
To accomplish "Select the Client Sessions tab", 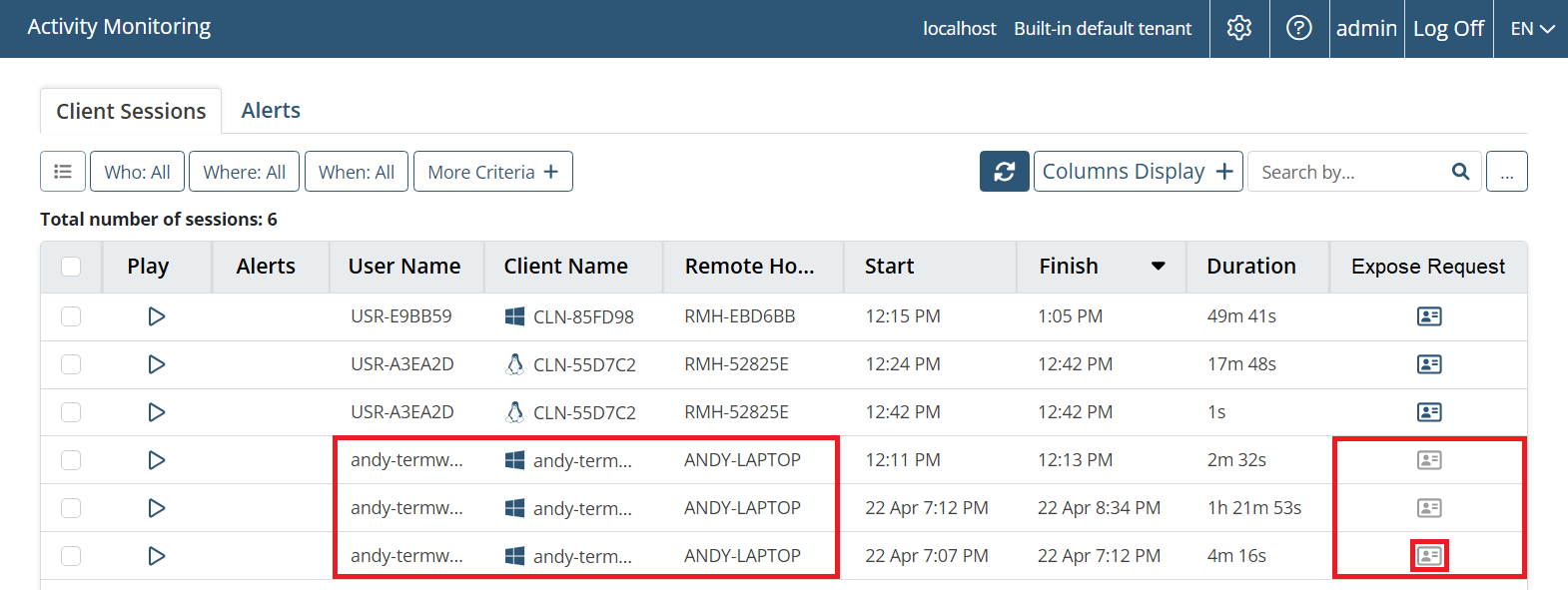I will 131,112.
